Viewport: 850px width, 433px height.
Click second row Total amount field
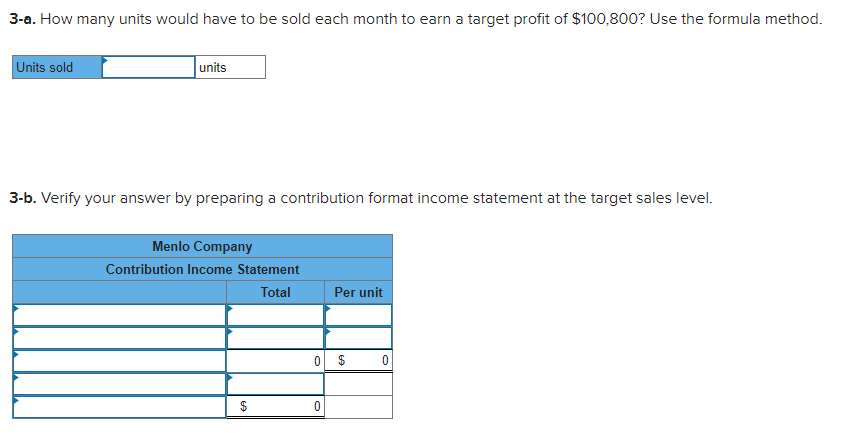[275, 338]
